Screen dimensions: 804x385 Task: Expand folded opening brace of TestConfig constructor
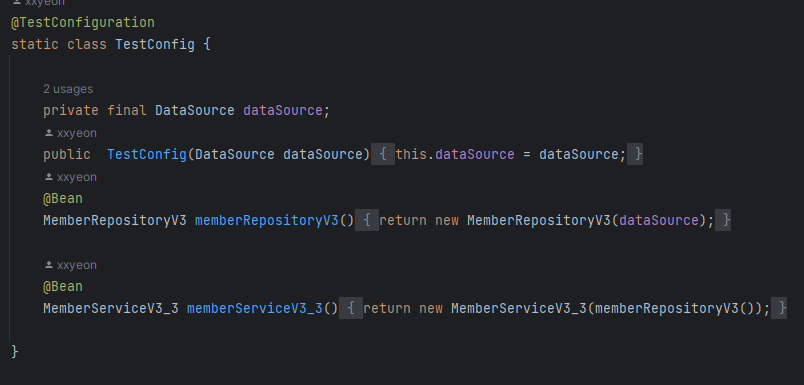(383, 155)
